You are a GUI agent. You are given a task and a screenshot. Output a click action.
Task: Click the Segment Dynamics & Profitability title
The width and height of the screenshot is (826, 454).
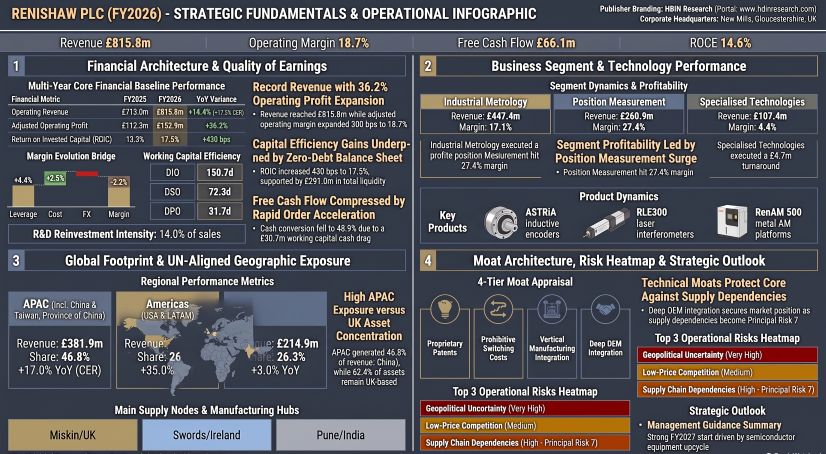[x=618, y=85]
